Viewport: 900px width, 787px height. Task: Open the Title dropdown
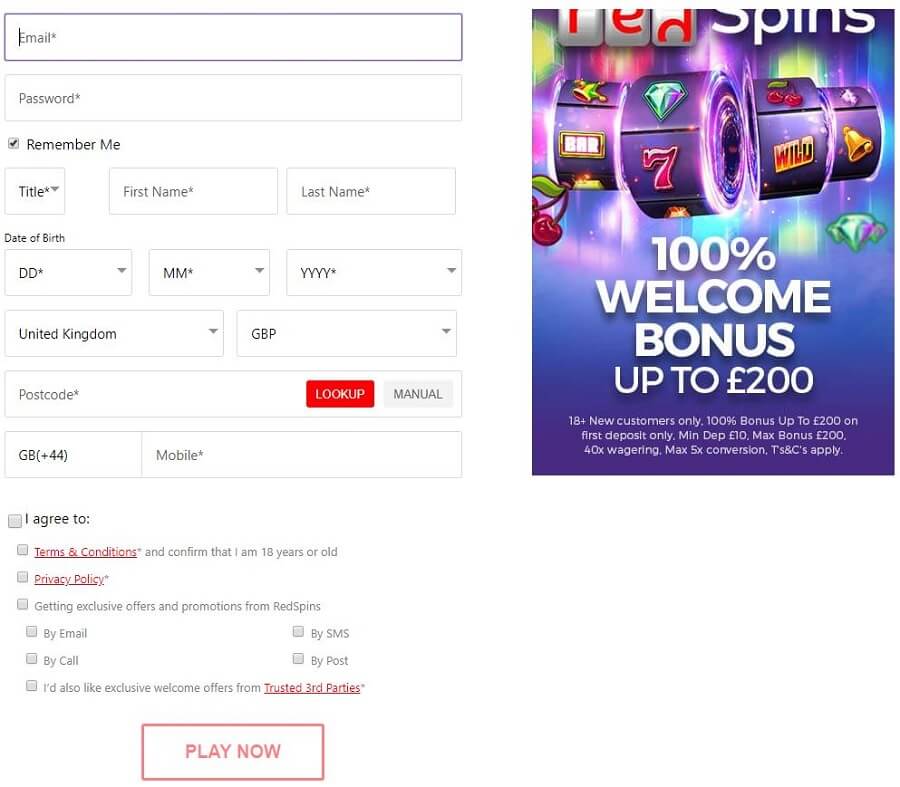(x=34, y=191)
